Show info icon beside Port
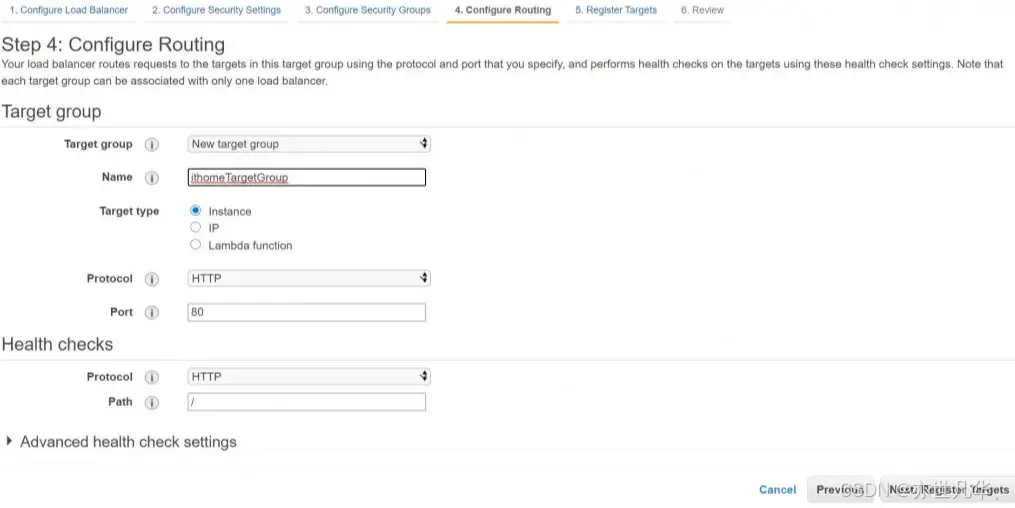The image size is (1015, 508). tap(151, 313)
